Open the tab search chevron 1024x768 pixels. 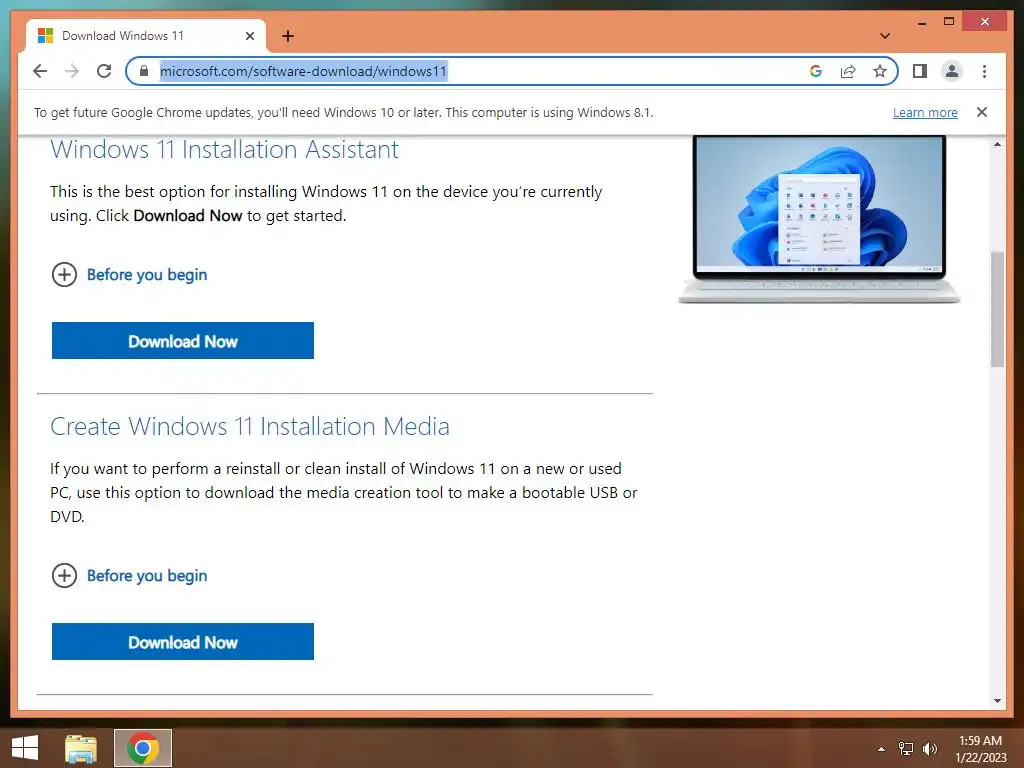pos(884,36)
